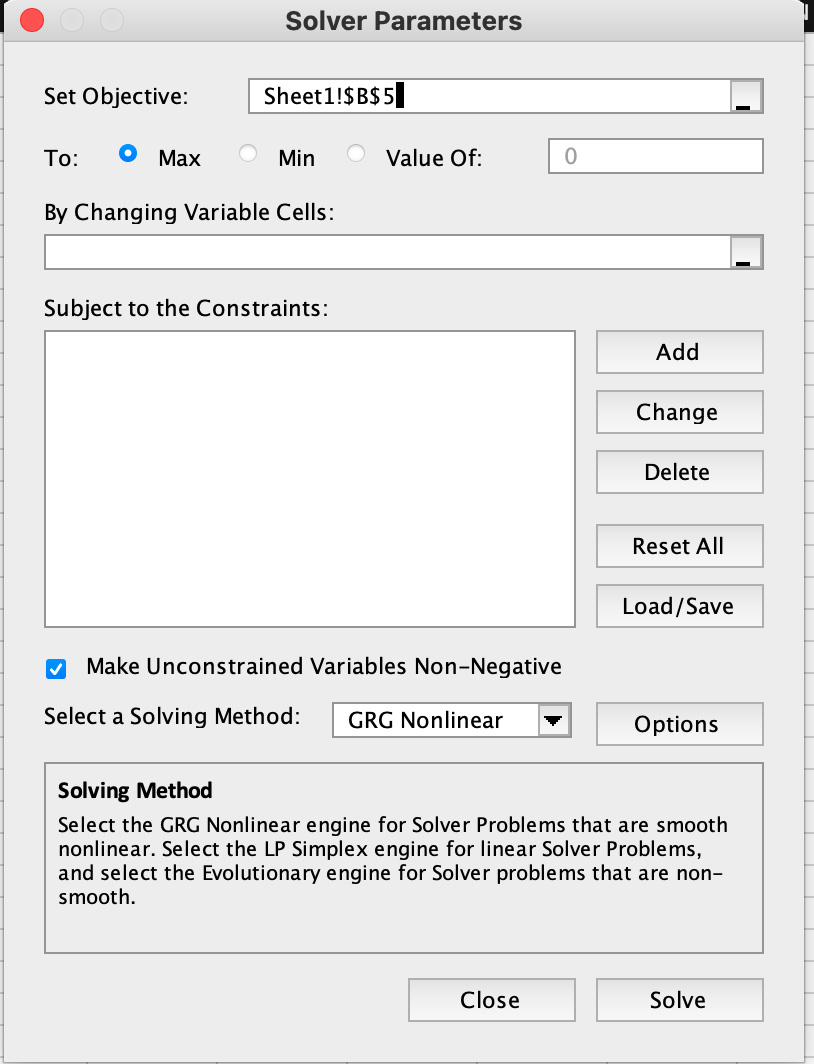Close the window with the red button
Screen dimensions: 814x1064
point(31,20)
